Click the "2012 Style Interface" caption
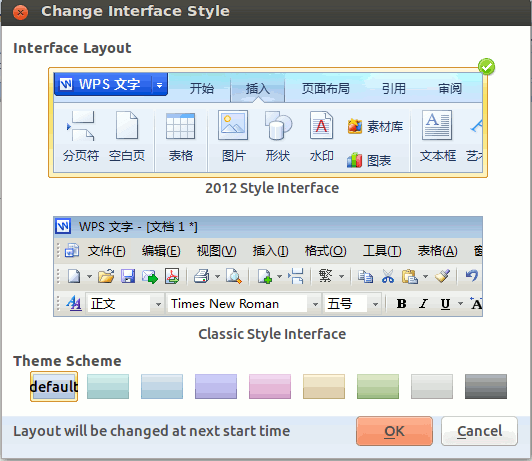The image size is (532, 461). tap(272, 188)
